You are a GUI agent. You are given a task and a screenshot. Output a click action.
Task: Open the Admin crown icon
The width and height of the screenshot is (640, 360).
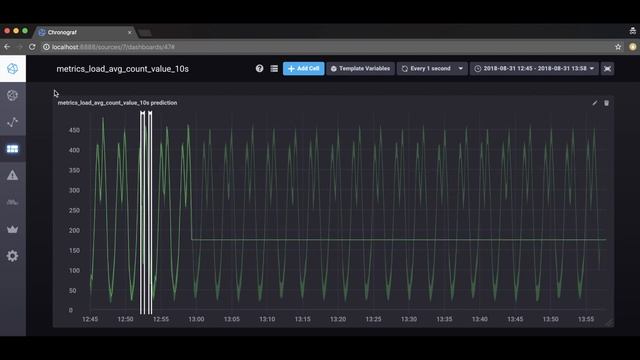point(12,229)
